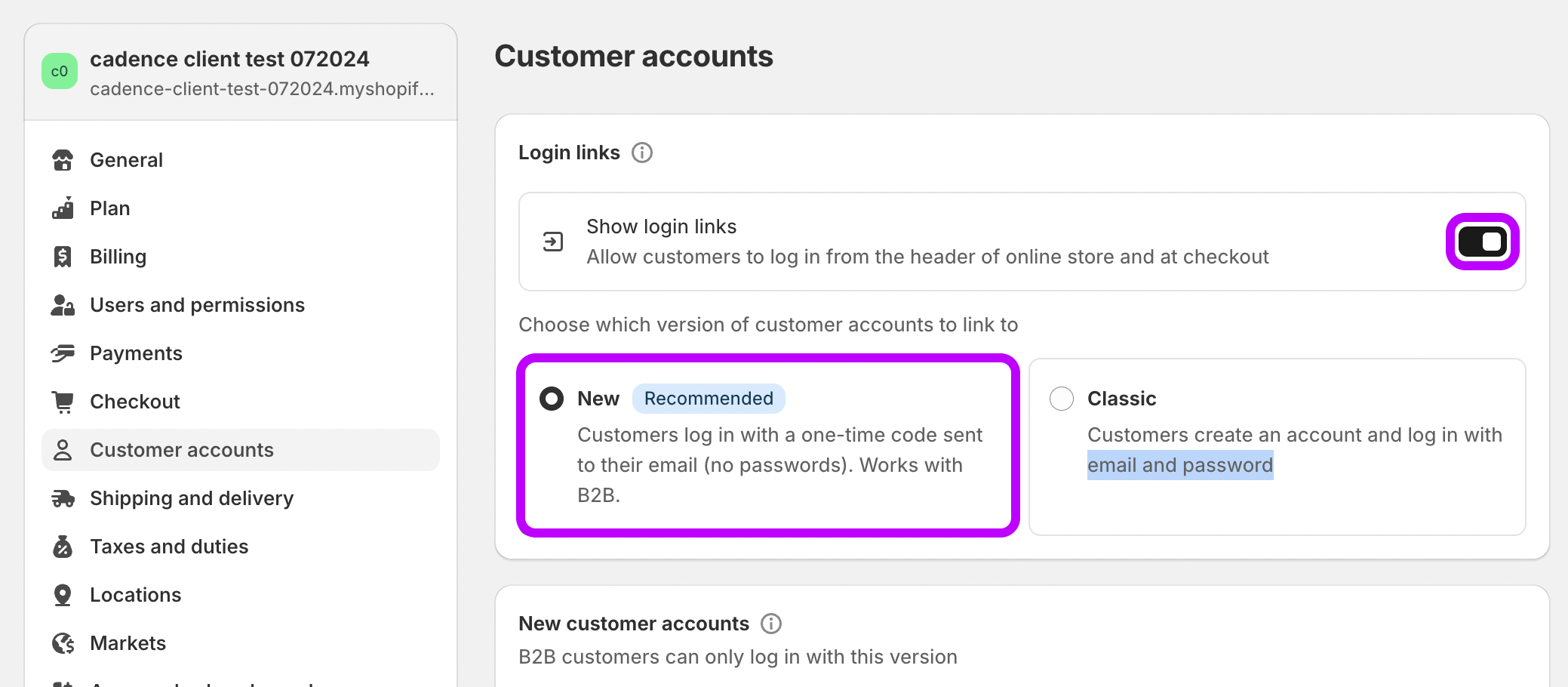Click the green c0 store avatar
Screen dimensions: 1568x687
[x=60, y=71]
